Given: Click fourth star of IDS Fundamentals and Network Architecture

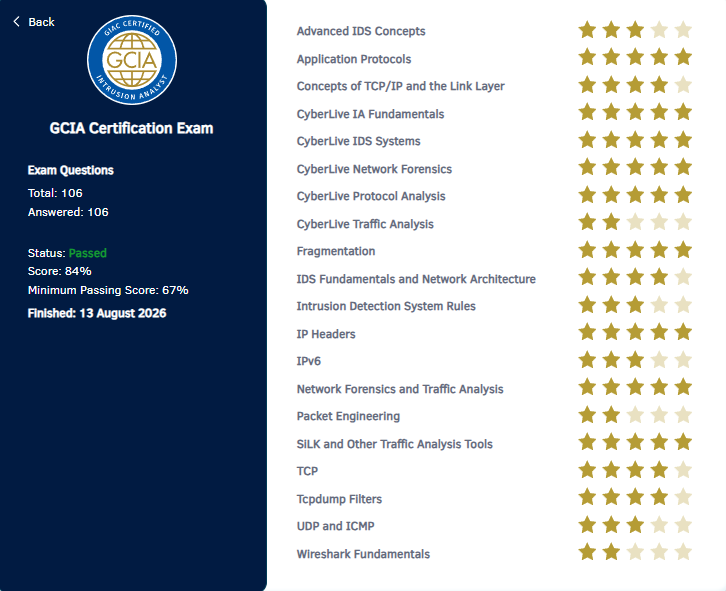Looking at the screenshot, I should (659, 277).
